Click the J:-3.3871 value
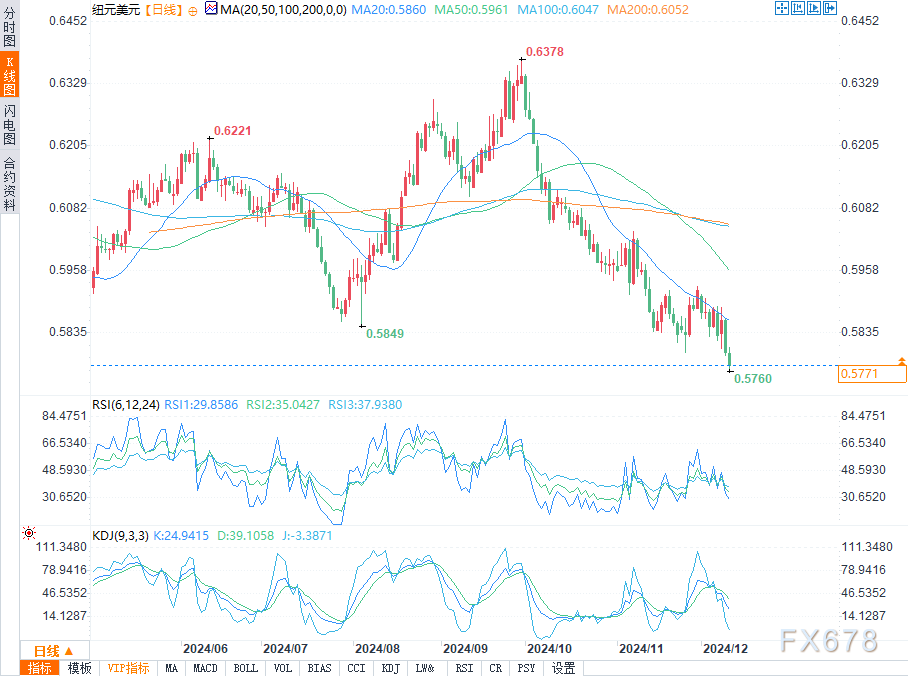The image size is (908, 676). pos(307,535)
